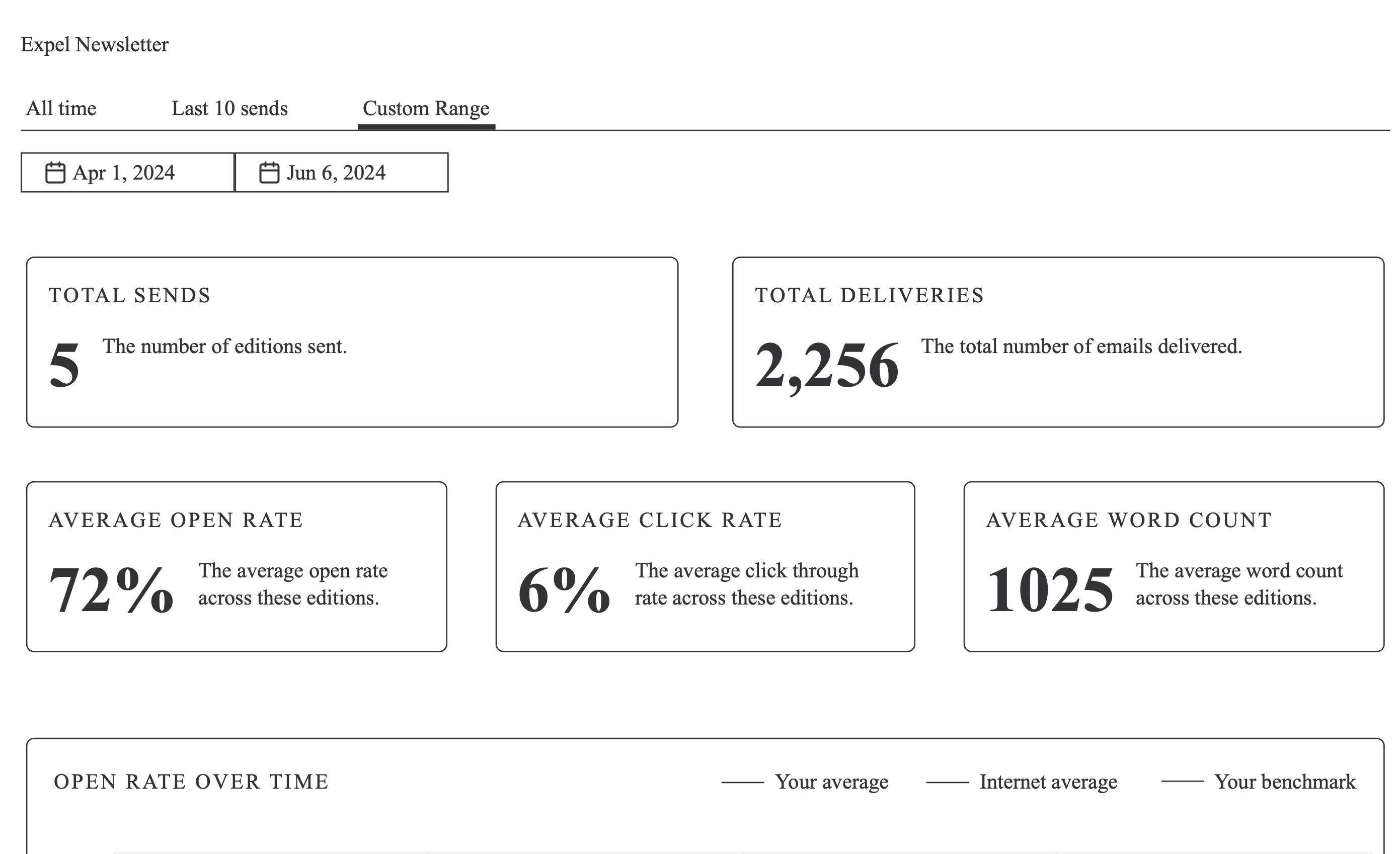Viewport: 1400px width, 854px height.
Task: Click the 2,256 total deliveries number
Action: 827,365
